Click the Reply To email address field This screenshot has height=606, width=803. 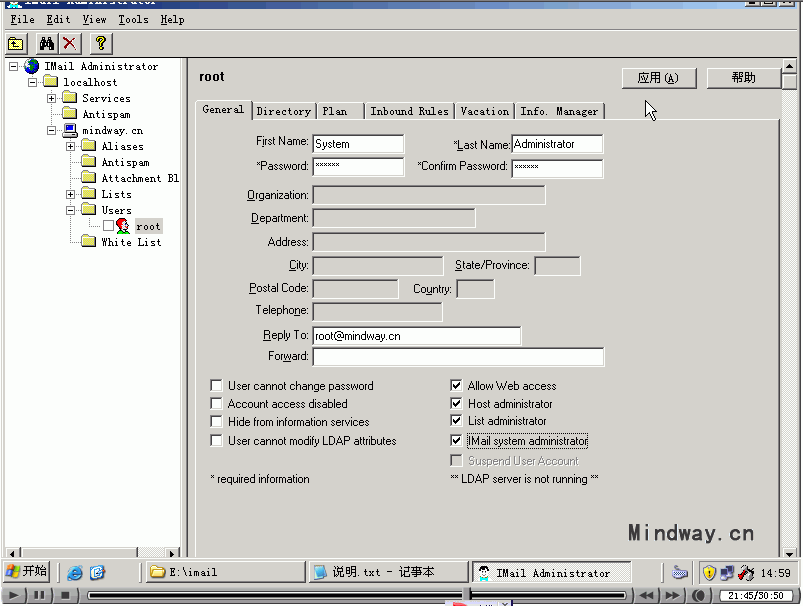pyautogui.click(x=417, y=335)
